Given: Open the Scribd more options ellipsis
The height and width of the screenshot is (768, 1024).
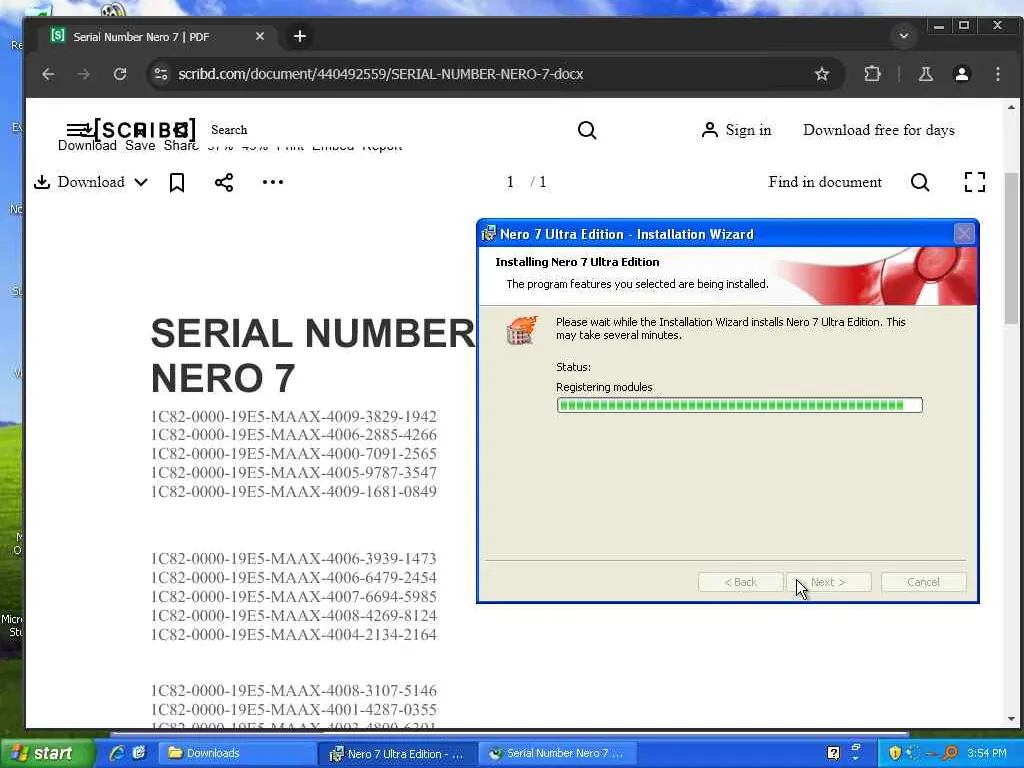Looking at the screenshot, I should [x=272, y=182].
